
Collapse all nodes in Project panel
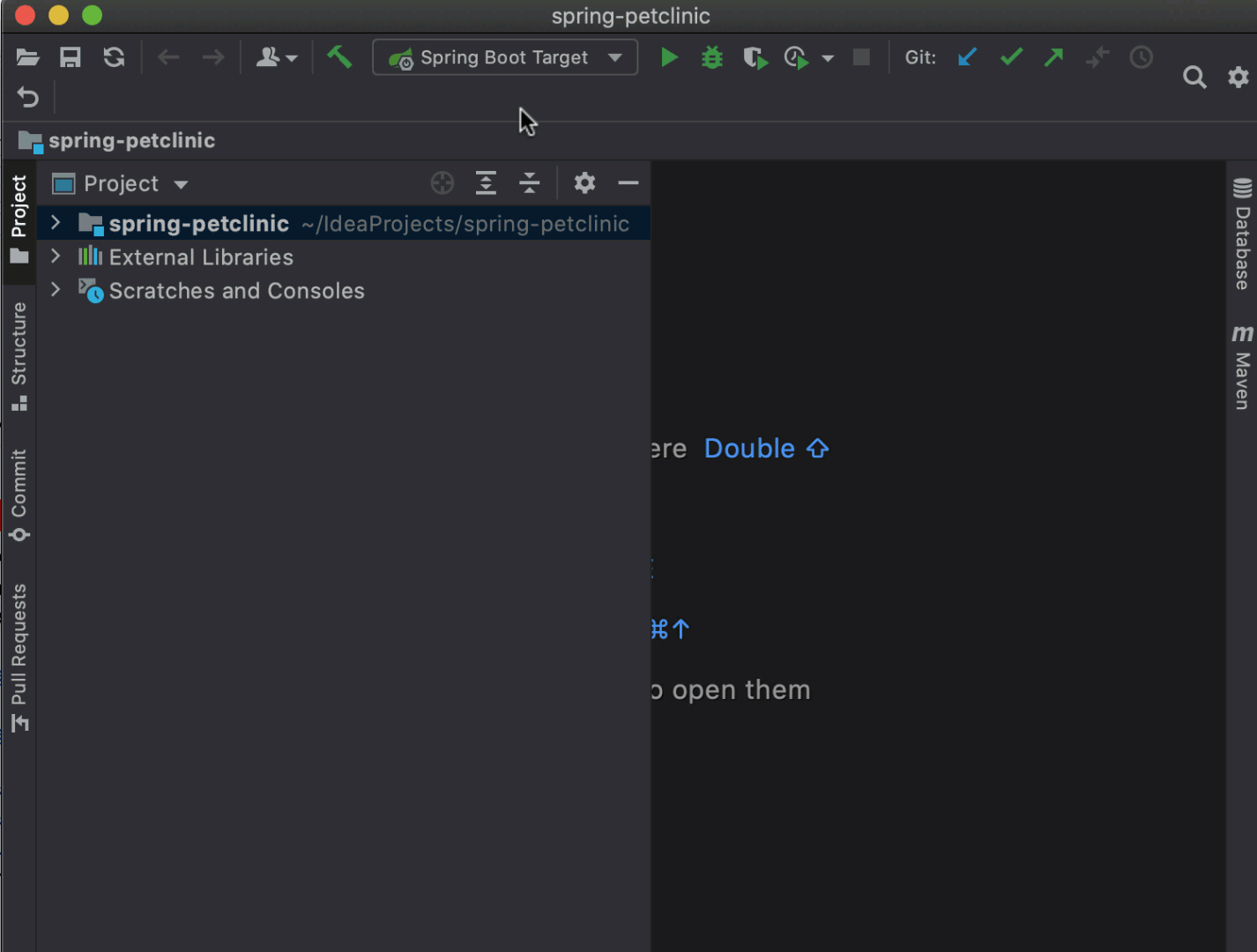(x=529, y=182)
